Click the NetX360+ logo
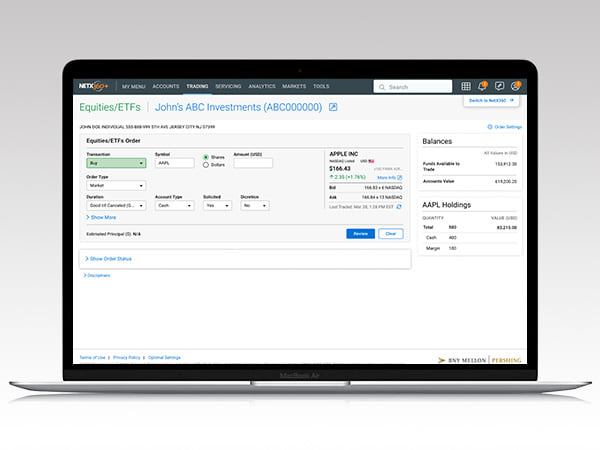This screenshot has width=600, height=450. click(x=98, y=87)
